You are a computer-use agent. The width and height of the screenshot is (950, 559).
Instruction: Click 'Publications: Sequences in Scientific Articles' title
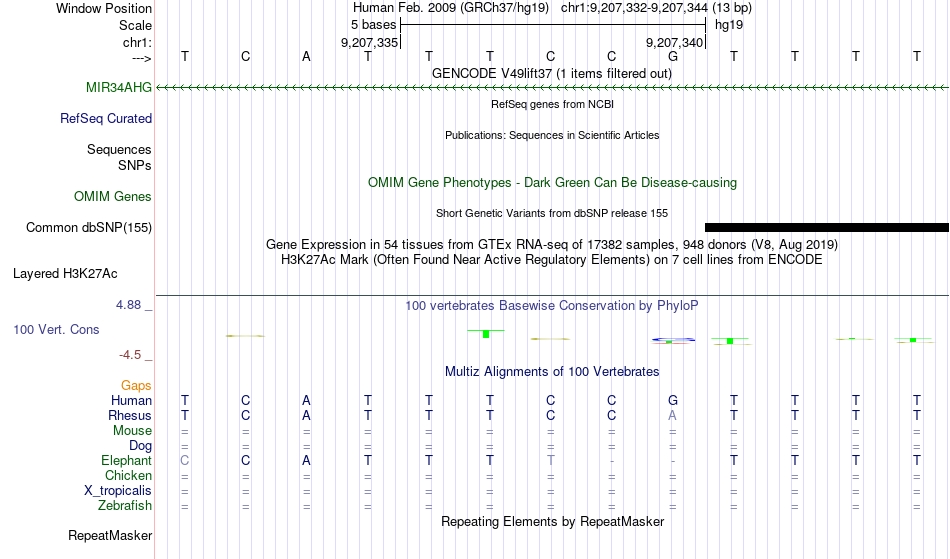point(552,135)
